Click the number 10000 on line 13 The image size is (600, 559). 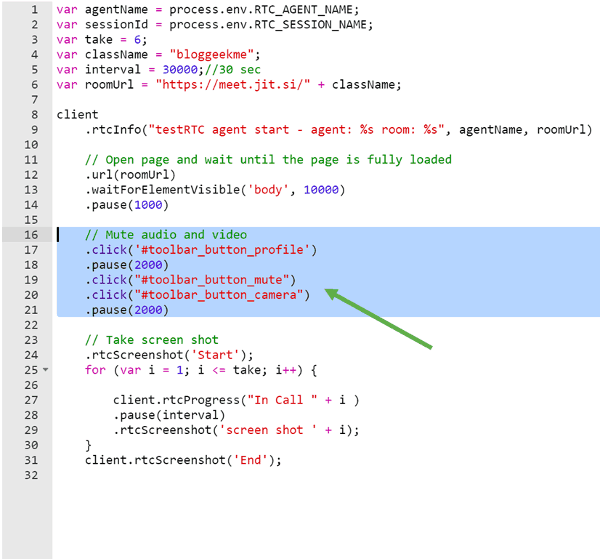point(321,190)
